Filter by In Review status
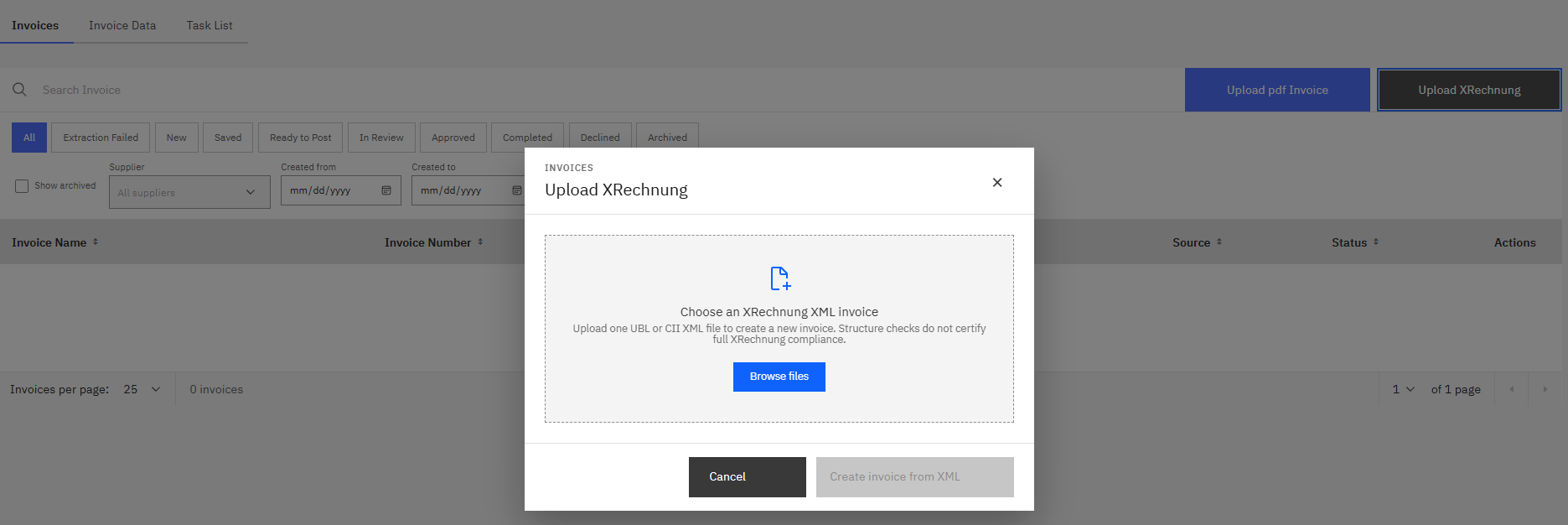Viewport: 1568px width, 525px height. [381, 138]
